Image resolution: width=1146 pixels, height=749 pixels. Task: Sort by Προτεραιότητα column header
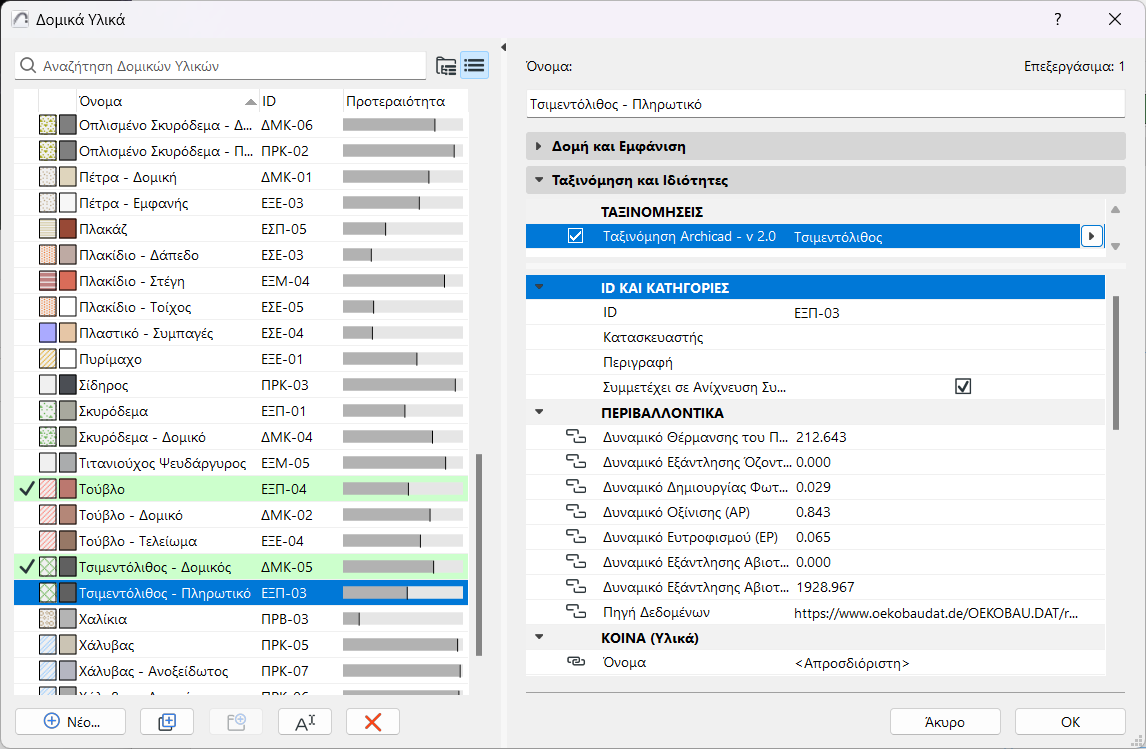tap(405, 101)
